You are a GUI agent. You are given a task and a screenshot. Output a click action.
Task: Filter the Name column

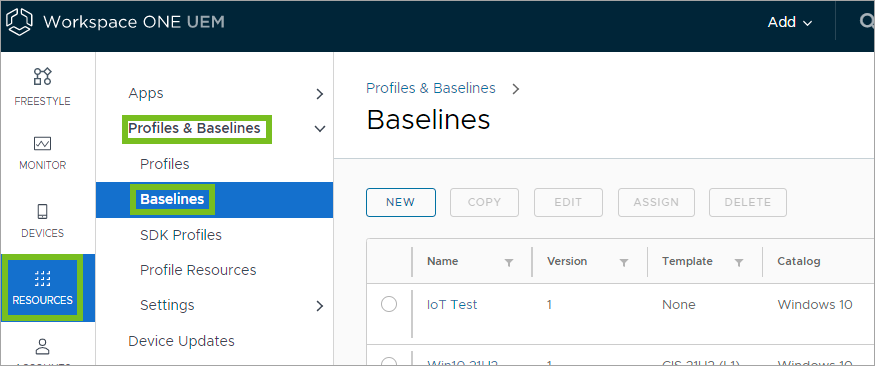click(x=509, y=262)
